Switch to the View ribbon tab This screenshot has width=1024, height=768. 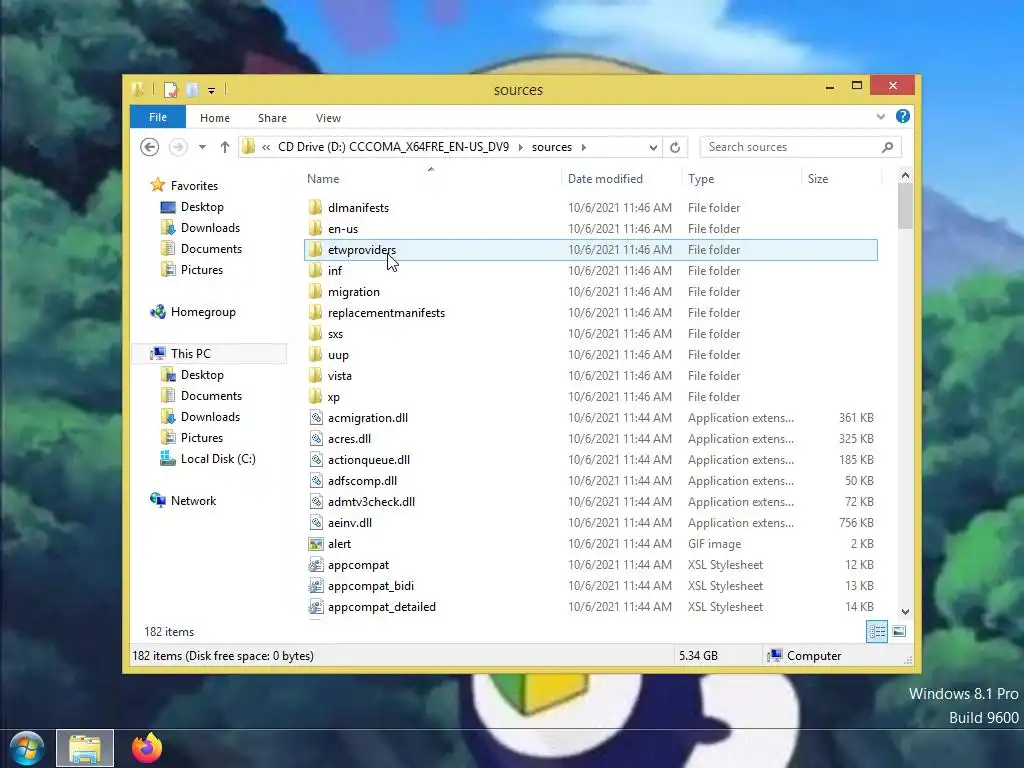pos(328,118)
